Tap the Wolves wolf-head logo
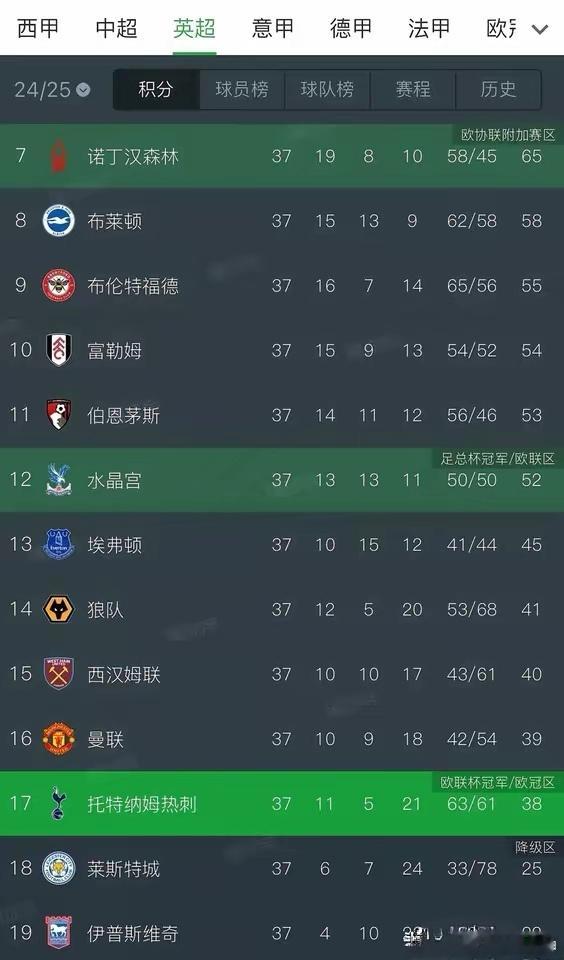Viewport: 564px width, 960px height. [58, 609]
